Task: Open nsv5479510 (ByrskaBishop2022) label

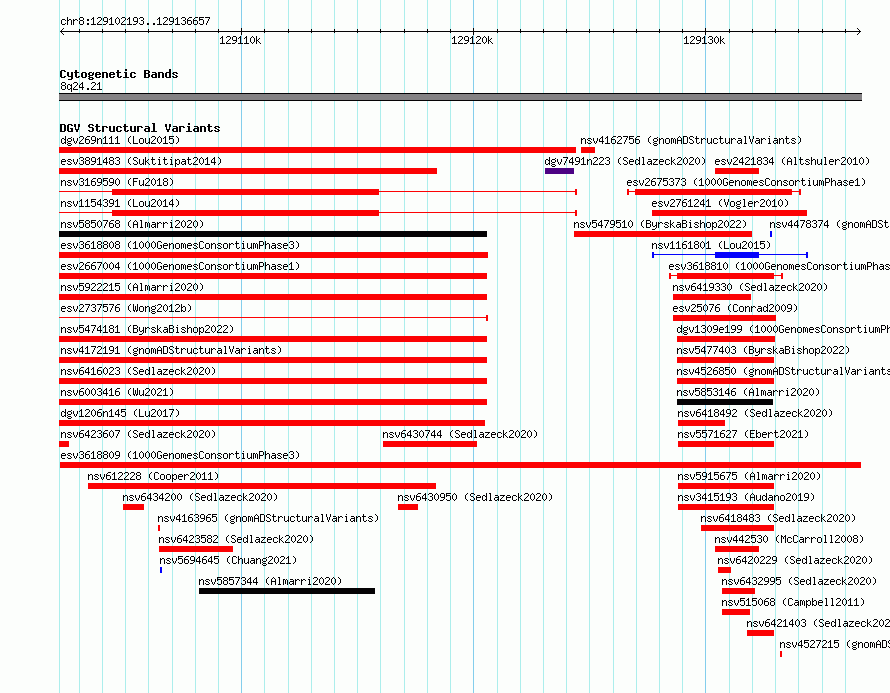Action: (x=660, y=224)
